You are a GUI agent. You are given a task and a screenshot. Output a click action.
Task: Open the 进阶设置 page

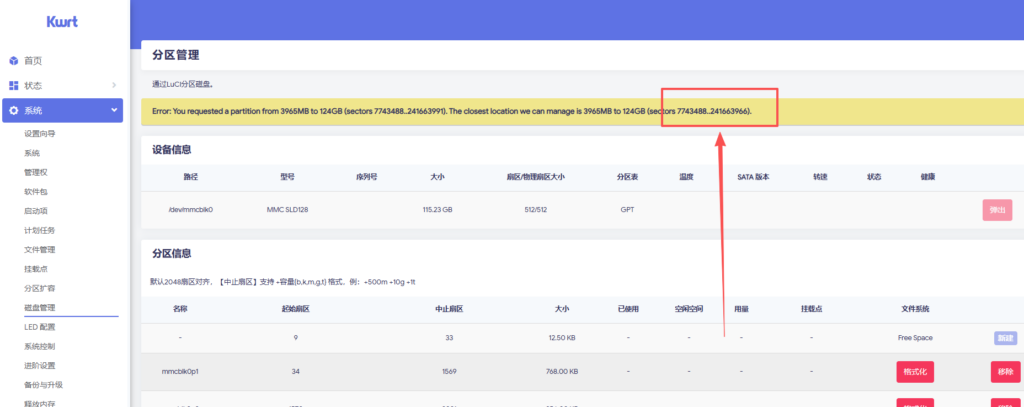tap(39, 365)
